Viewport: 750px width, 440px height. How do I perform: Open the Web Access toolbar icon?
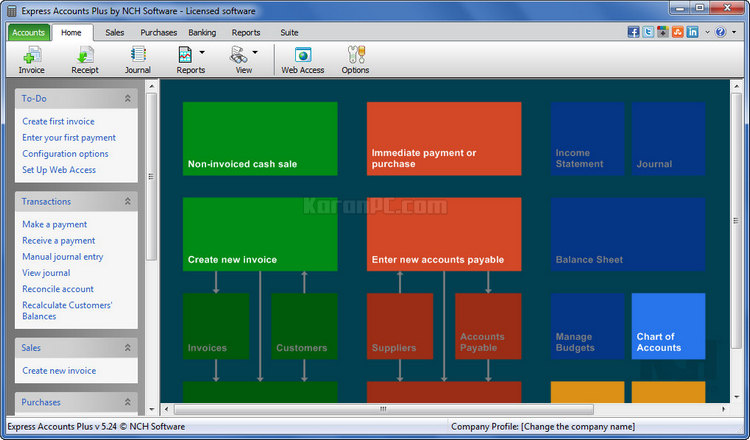point(303,60)
